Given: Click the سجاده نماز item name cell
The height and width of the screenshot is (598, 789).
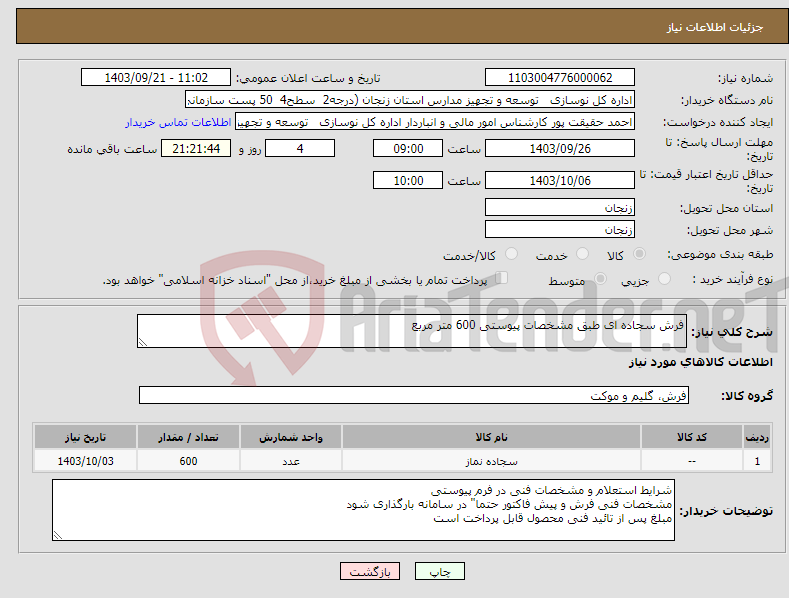Looking at the screenshot, I should coord(491,461).
